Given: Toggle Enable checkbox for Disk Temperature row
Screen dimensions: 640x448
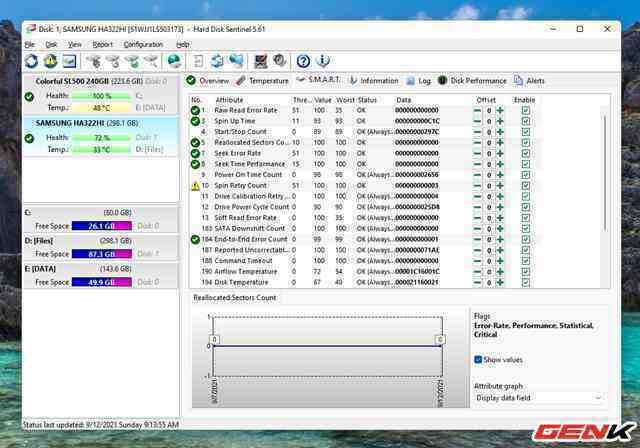Looking at the screenshot, I should 526,283.
